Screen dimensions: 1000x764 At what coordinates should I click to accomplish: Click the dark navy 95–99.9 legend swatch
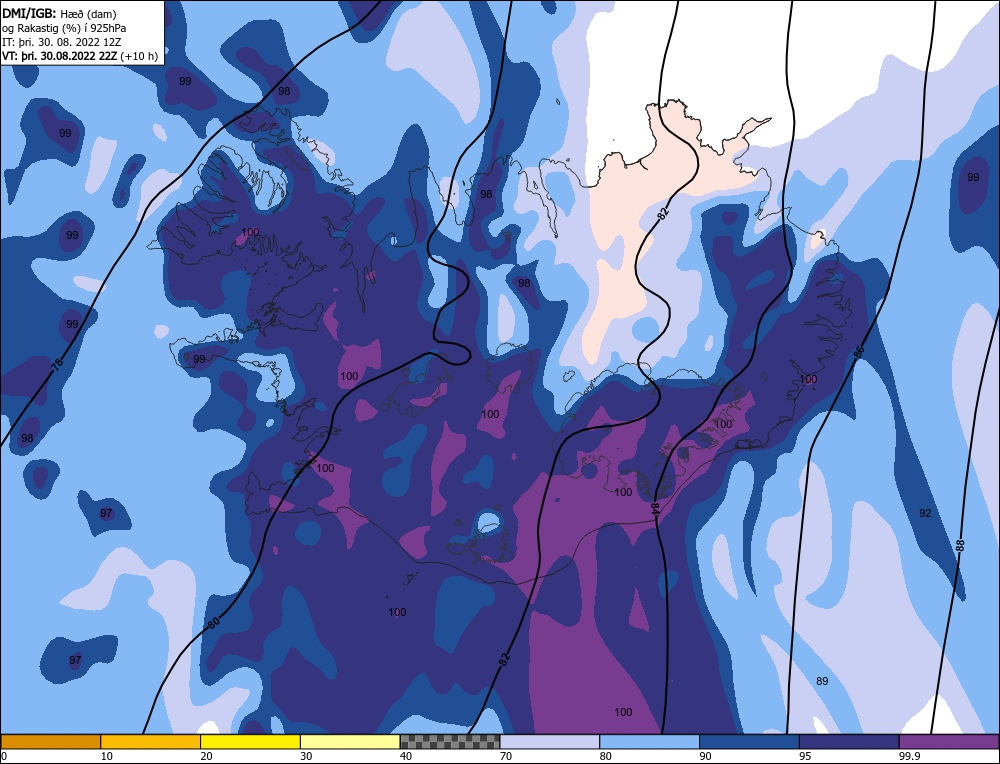(849, 741)
